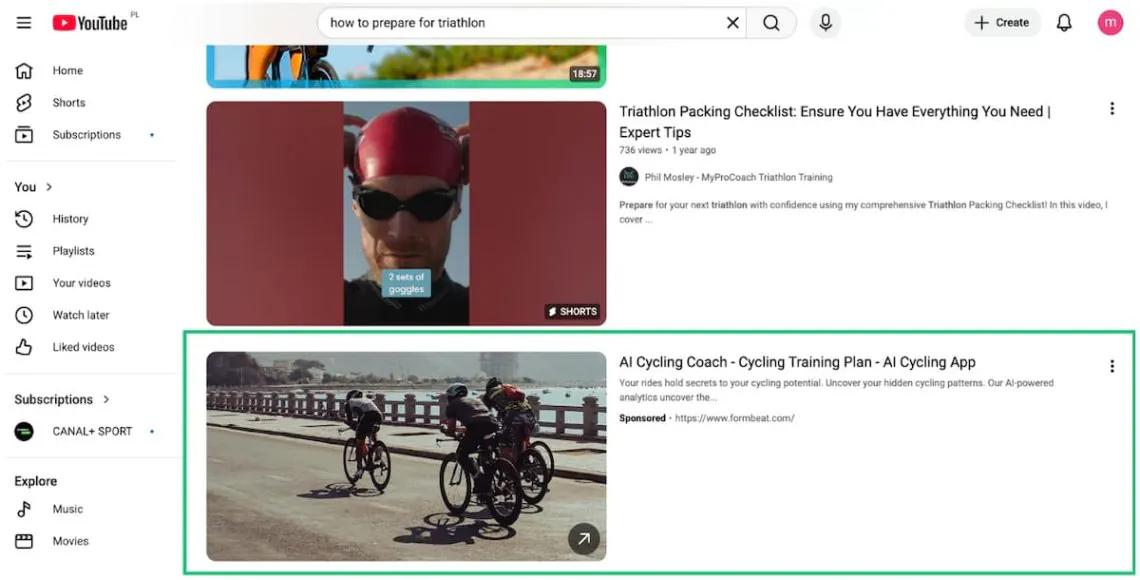Viewport: 1140px width, 580px height.
Task: Open the Music section under Explore
Action: click(67, 508)
